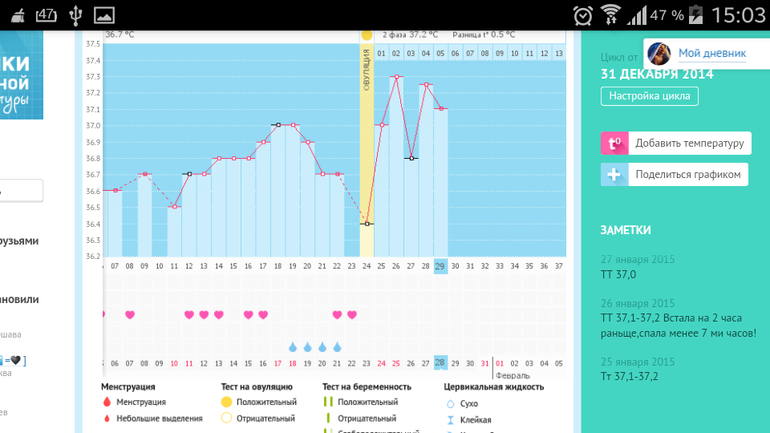Click the 37.3 temperature point on the graph

click(x=397, y=77)
